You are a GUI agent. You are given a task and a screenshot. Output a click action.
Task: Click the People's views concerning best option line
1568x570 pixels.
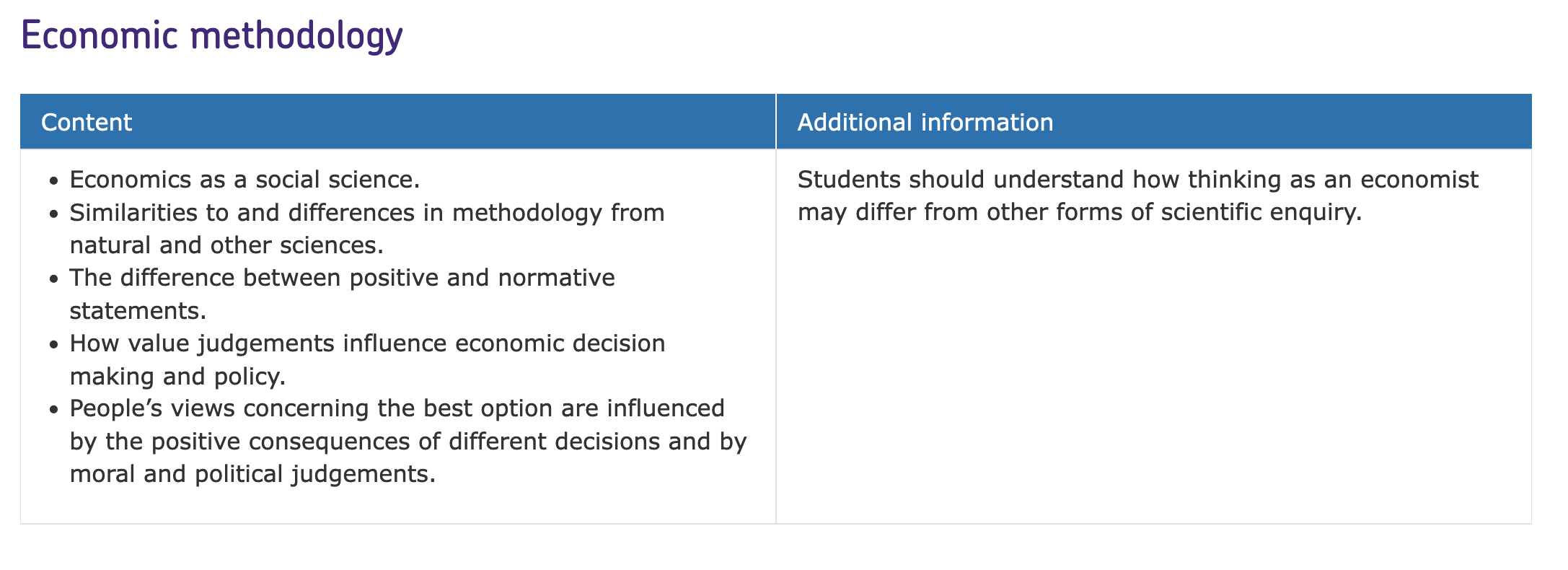397,408
